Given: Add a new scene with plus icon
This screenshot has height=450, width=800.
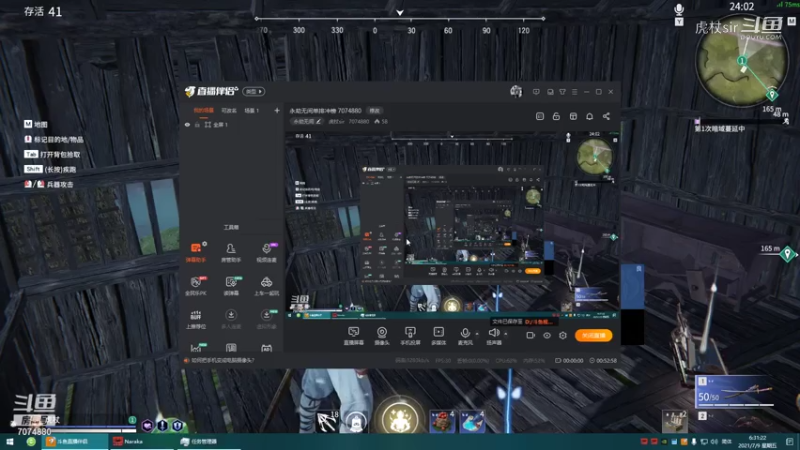Looking at the screenshot, I should pyautogui.click(x=277, y=110).
